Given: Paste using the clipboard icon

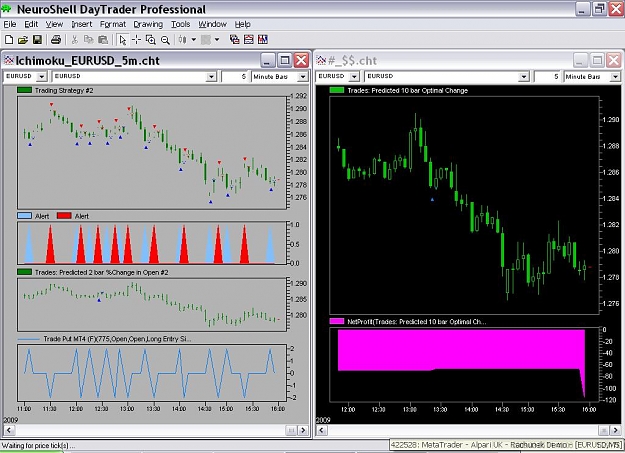Looking at the screenshot, I should [103, 39].
